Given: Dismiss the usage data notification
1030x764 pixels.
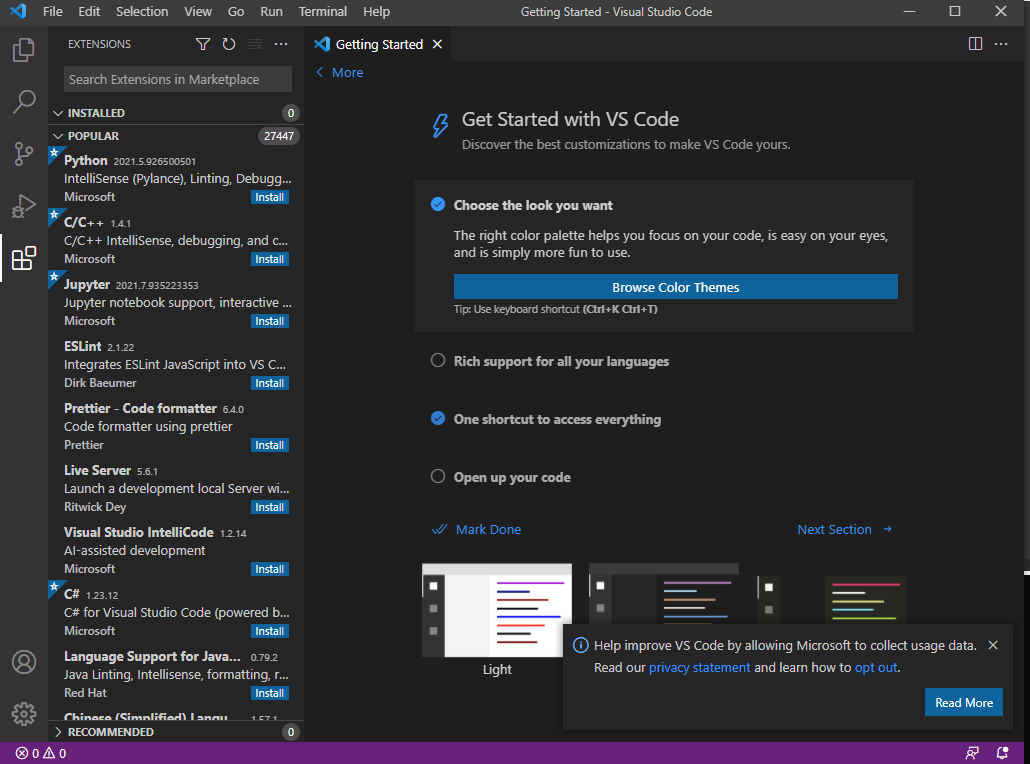Looking at the screenshot, I should [993, 645].
